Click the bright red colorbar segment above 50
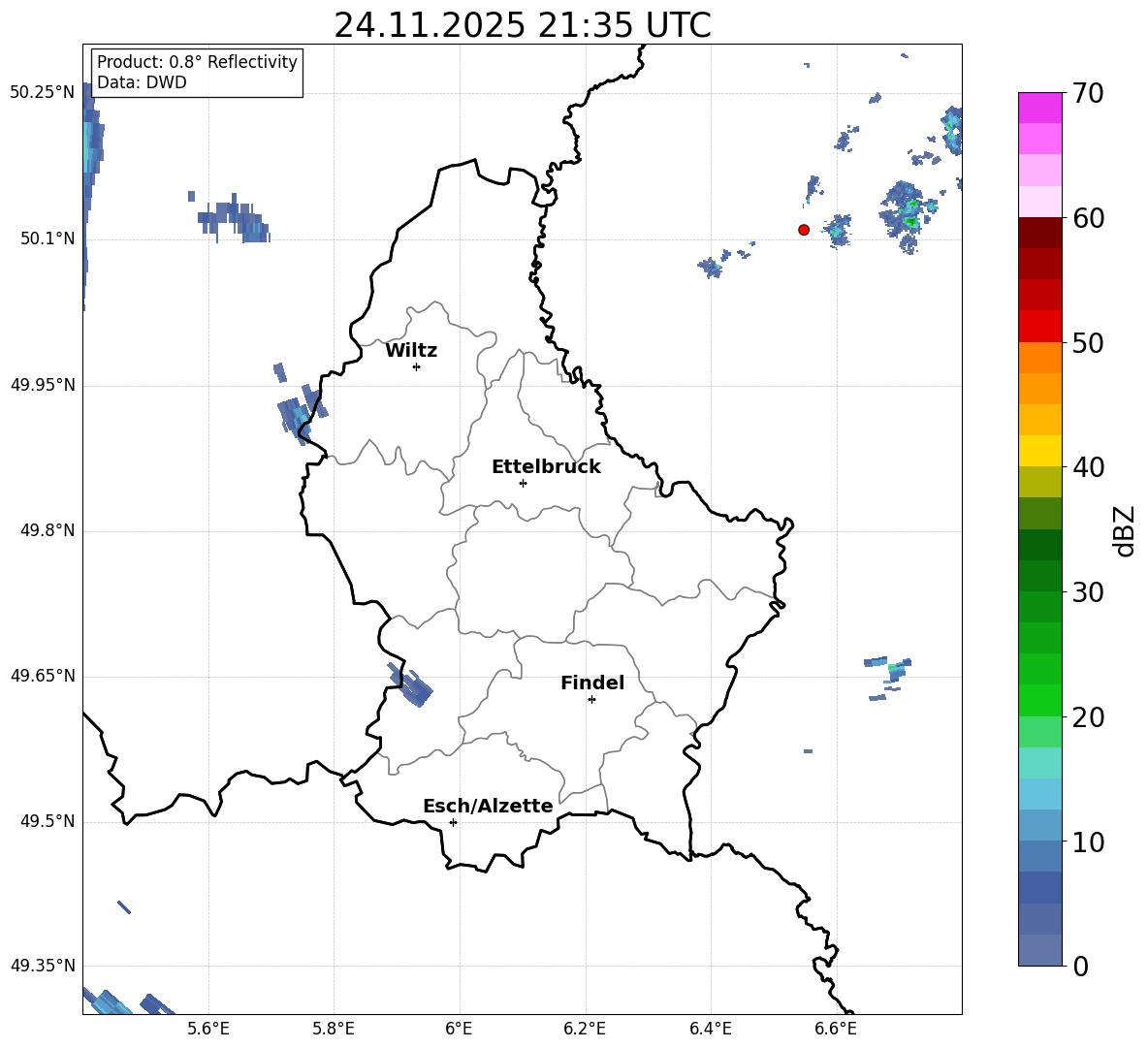The width and height of the screenshot is (1148, 1048). click(x=1039, y=327)
